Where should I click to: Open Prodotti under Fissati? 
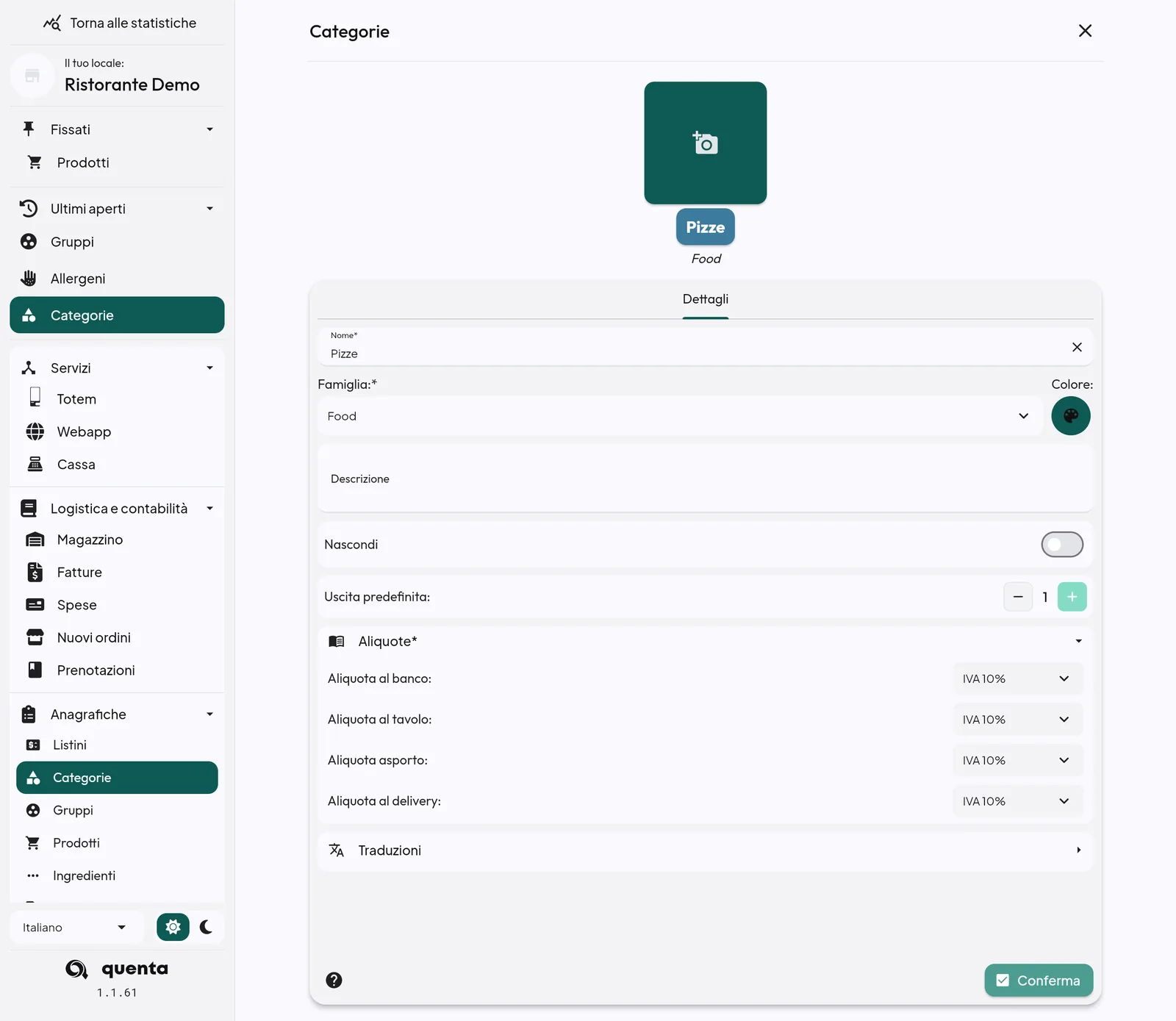117,162
